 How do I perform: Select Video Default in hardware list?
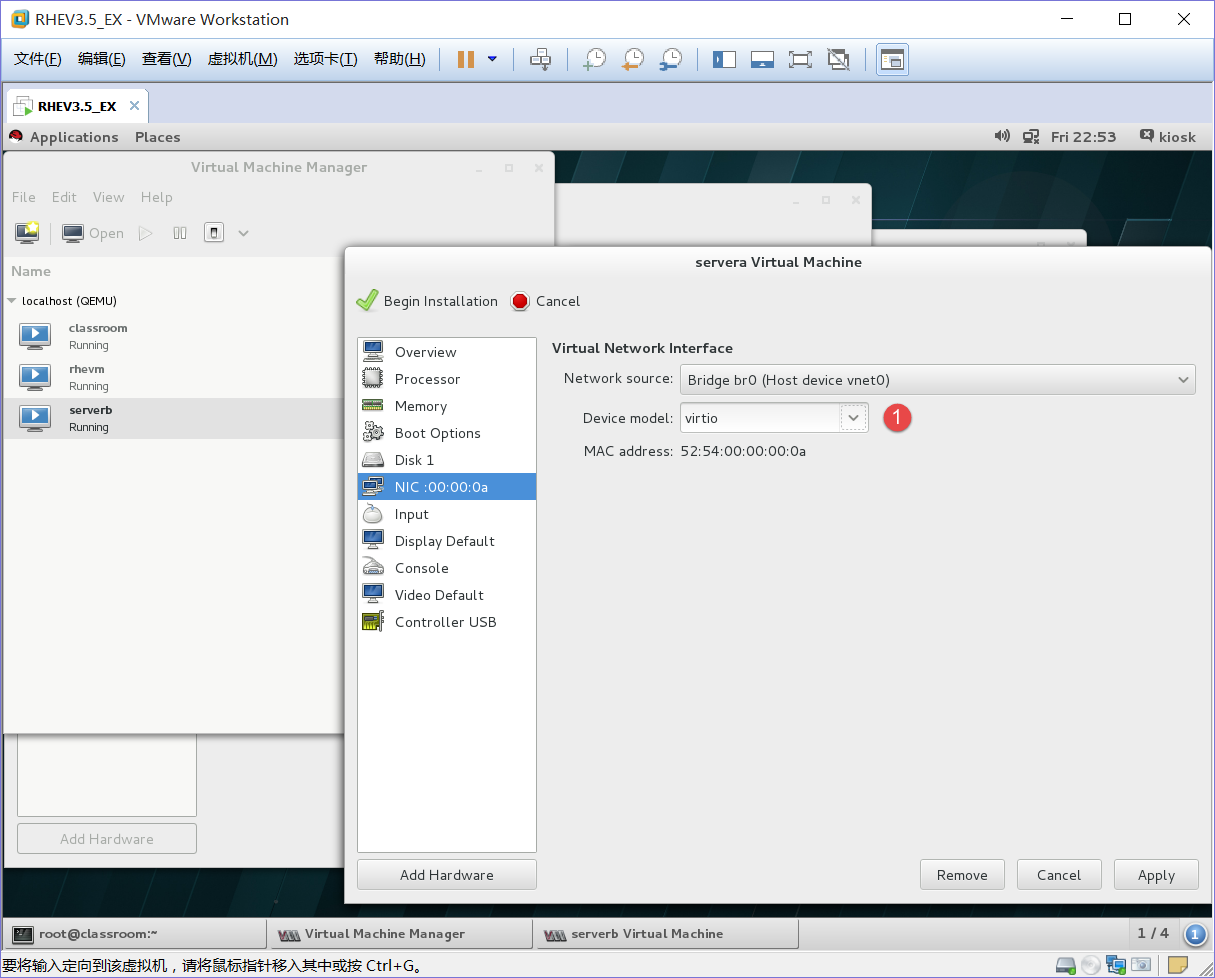tap(447, 595)
